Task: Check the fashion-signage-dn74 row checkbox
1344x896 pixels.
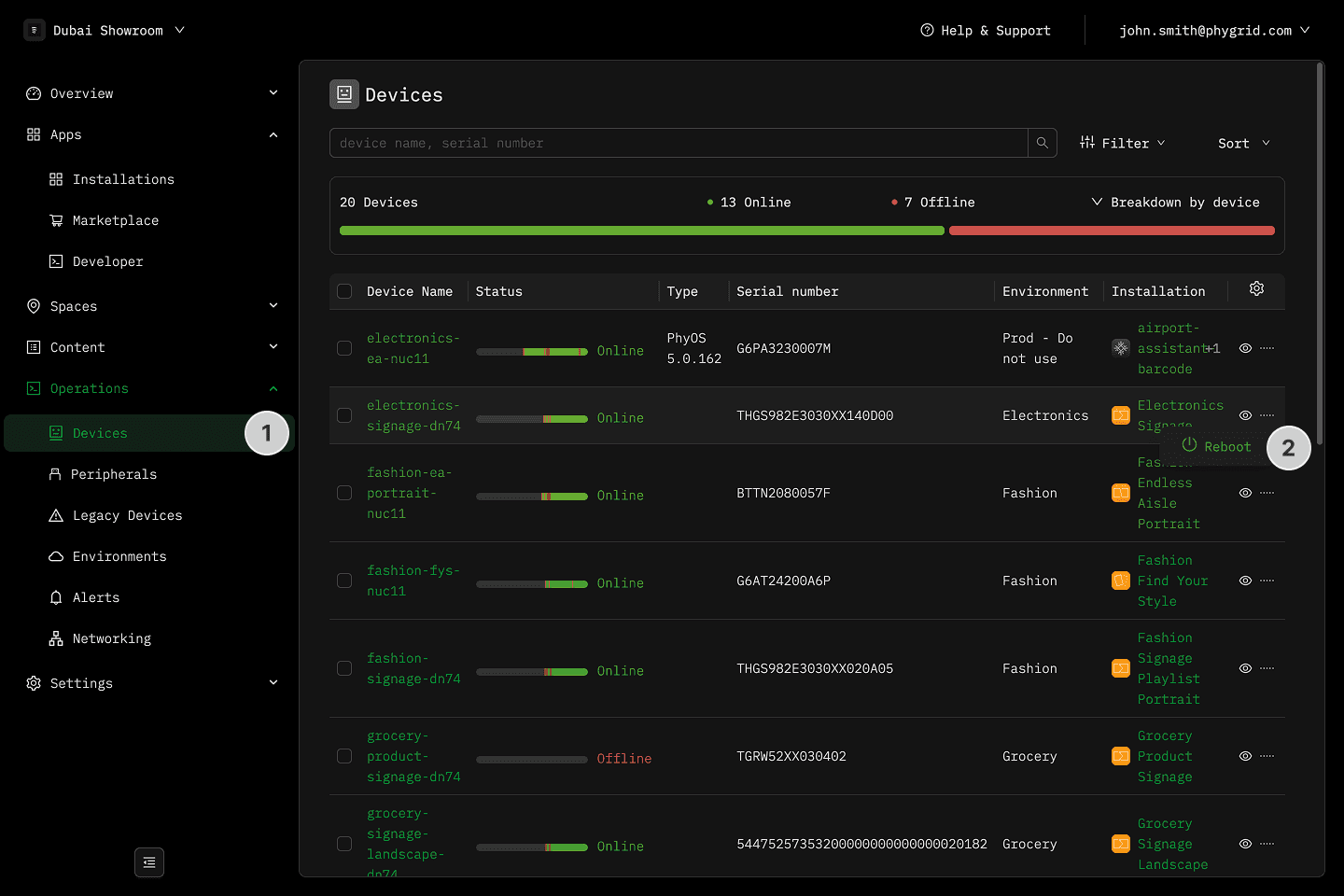Action: 344,668
